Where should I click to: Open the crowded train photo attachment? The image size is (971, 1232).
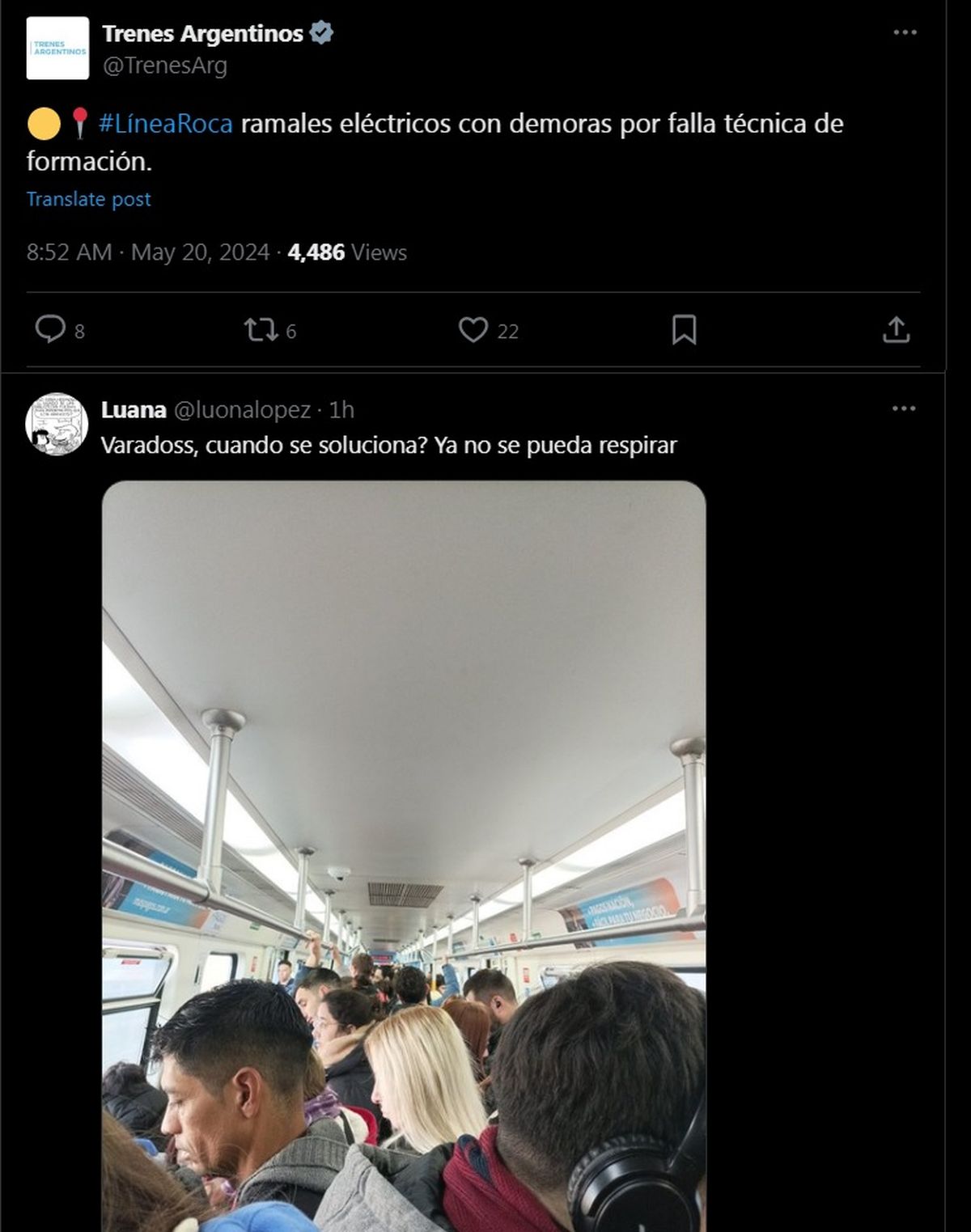pos(404,856)
